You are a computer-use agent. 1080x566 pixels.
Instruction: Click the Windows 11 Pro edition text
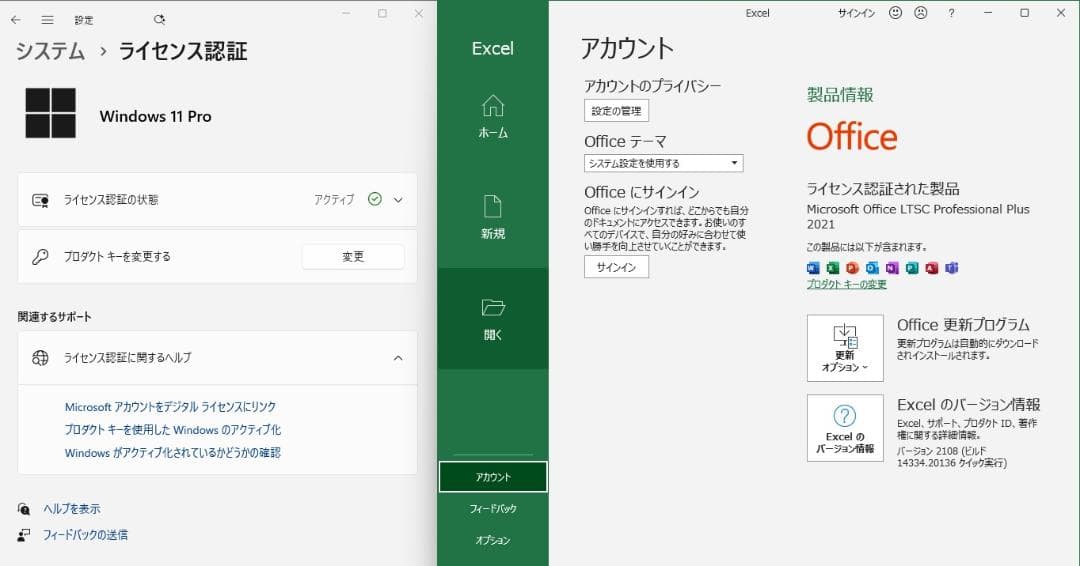pyautogui.click(x=156, y=116)
